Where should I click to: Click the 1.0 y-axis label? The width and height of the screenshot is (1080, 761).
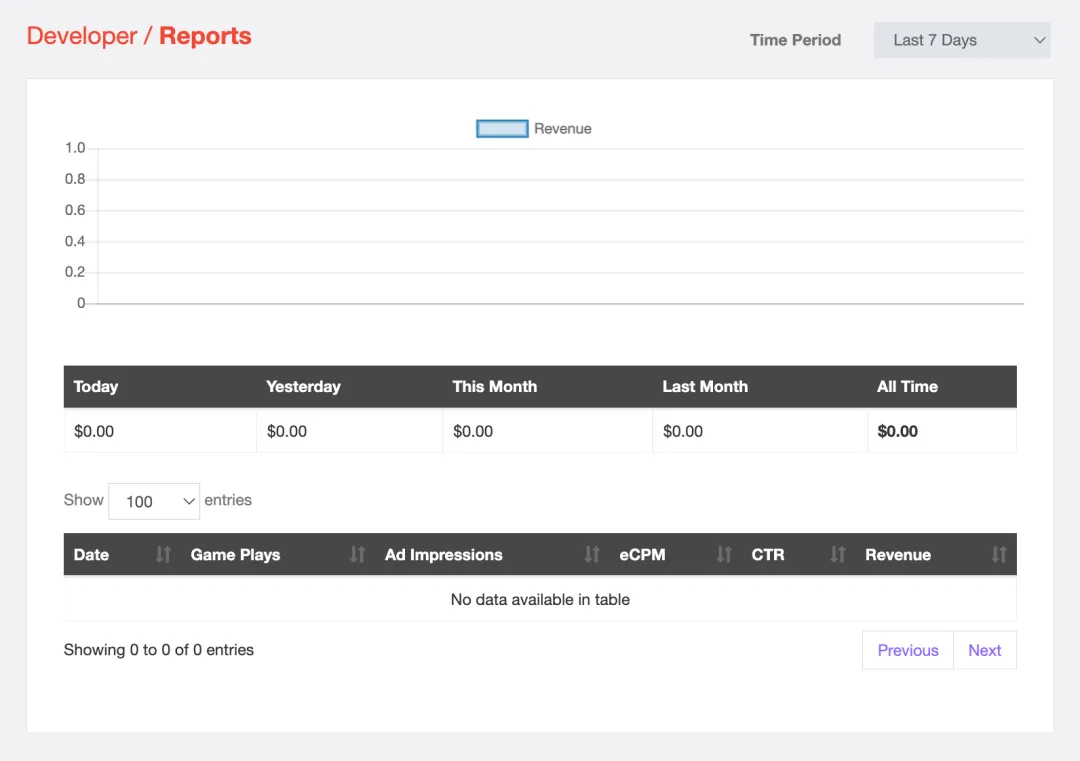coord(75,148)
